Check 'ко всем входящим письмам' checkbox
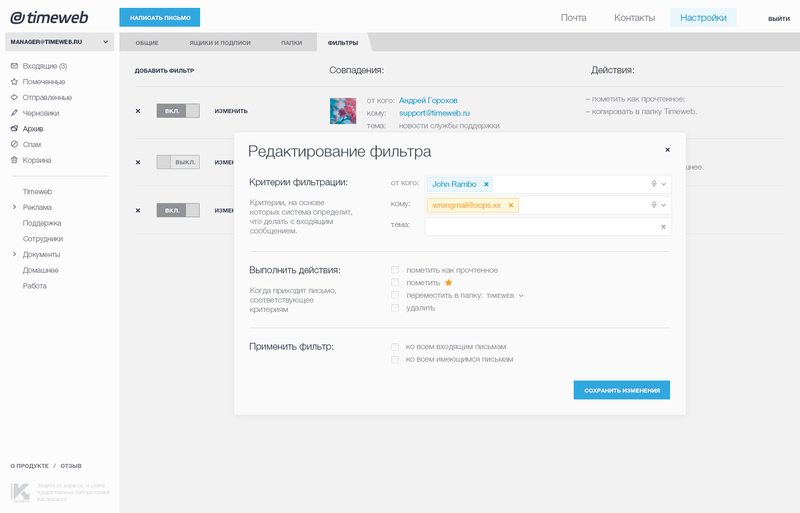The width and height of the screenshot is (800, 513). 395,347
